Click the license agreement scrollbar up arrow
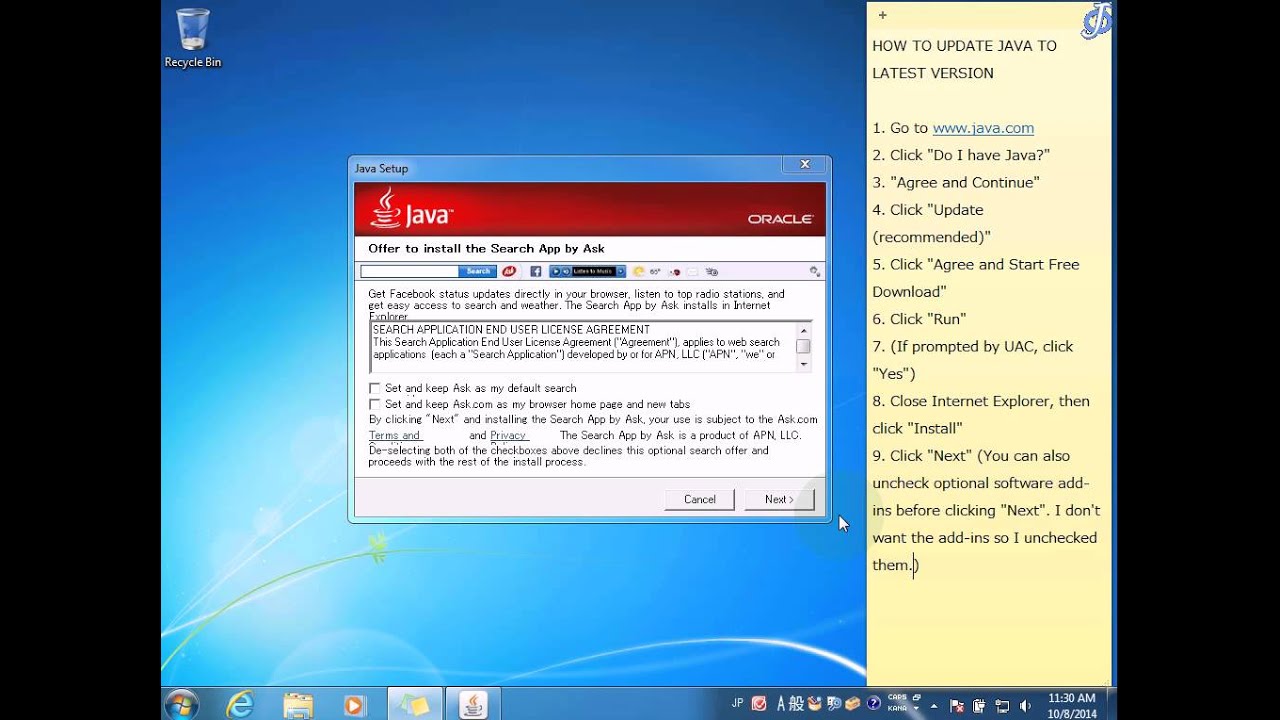The image size is (1280, 720). (804, 329)
